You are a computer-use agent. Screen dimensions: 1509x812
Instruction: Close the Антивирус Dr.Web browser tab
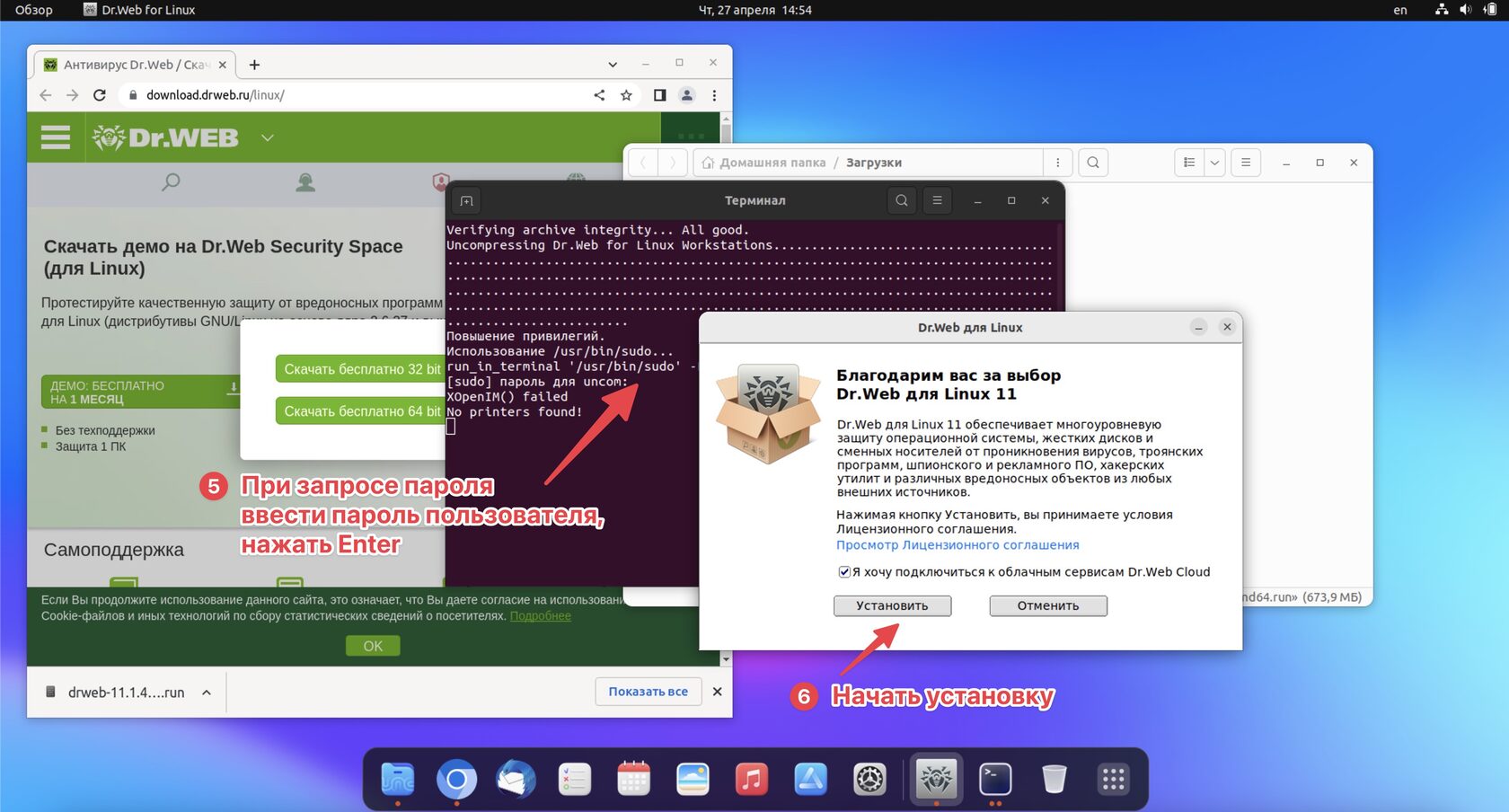pos(223,65)
